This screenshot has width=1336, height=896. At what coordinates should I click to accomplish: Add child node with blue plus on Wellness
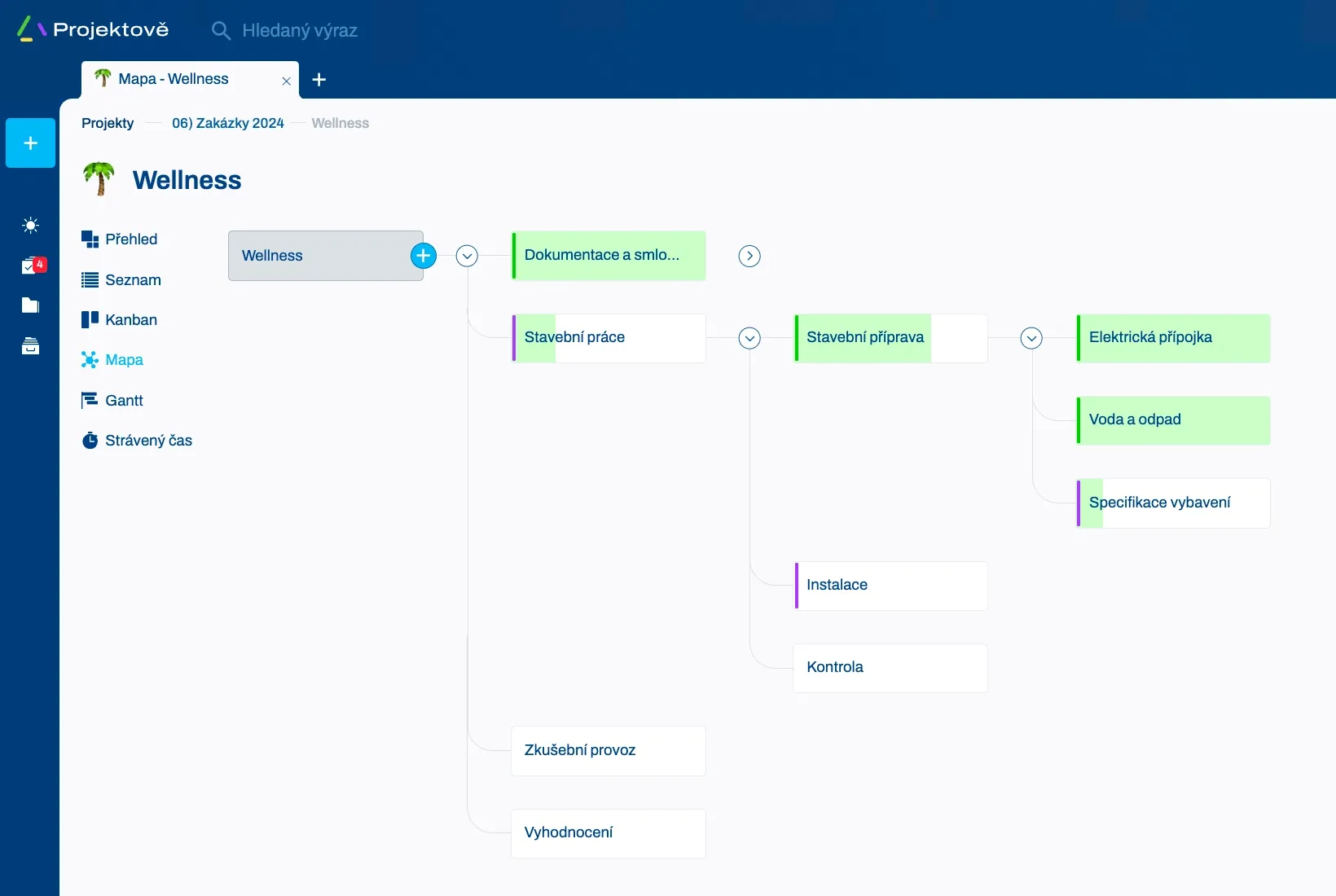click(x=424, y=256)
